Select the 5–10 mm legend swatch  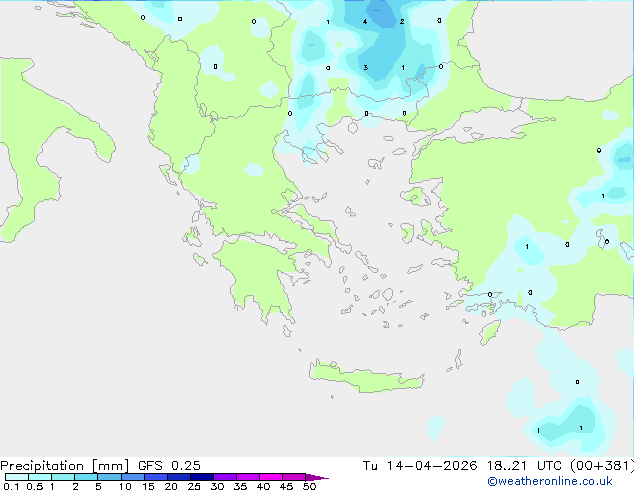pos(110,477)
